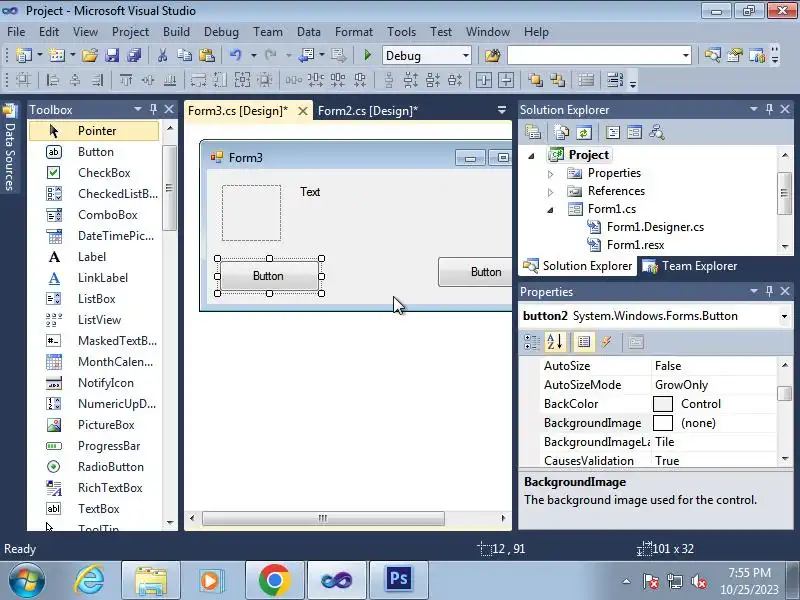Open the Tools menu
This screenshot has width=800, height=600.
[x=401, y=32]
